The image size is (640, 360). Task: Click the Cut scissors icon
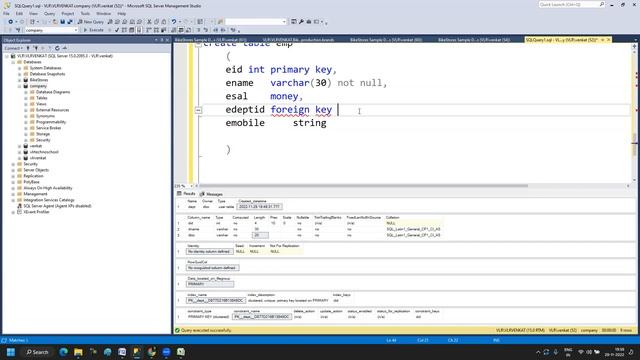[149, 22]
